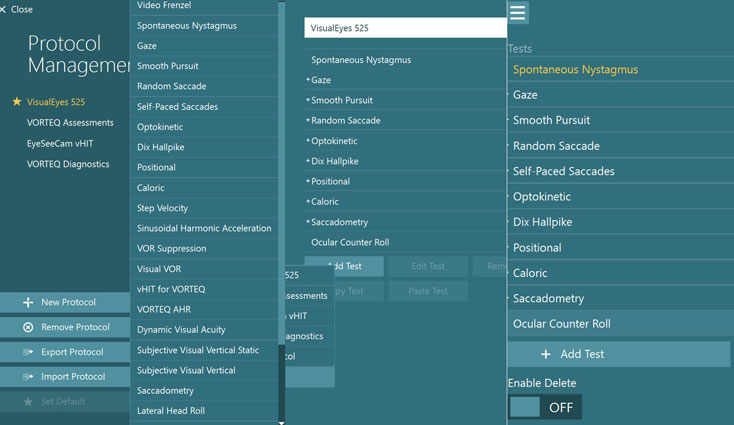Select Gaze in right Tests list
The width and height of the screenshot is (734, 425).
tap(621, 95)
